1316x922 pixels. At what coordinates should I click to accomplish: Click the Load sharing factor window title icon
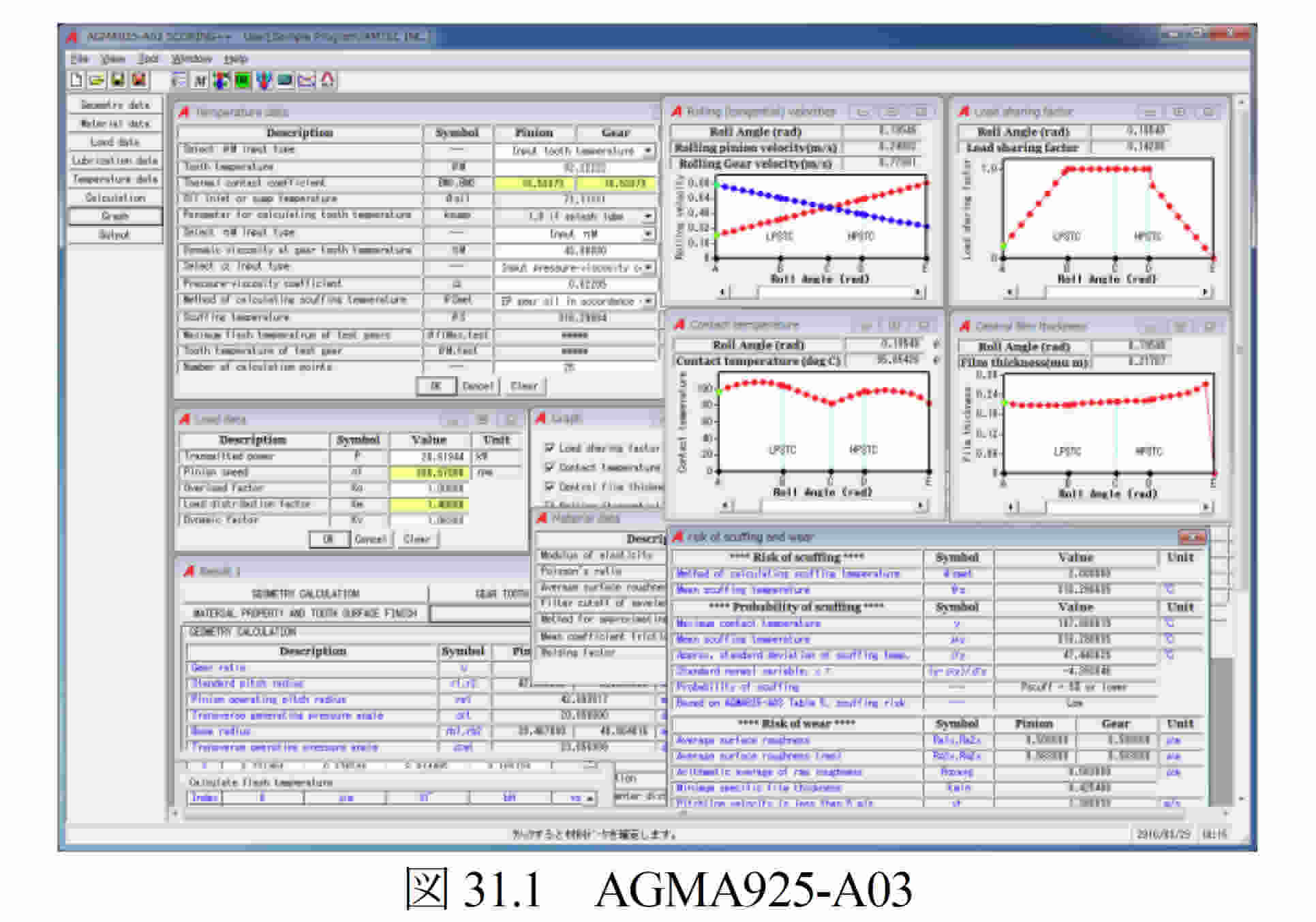point(964,111)
